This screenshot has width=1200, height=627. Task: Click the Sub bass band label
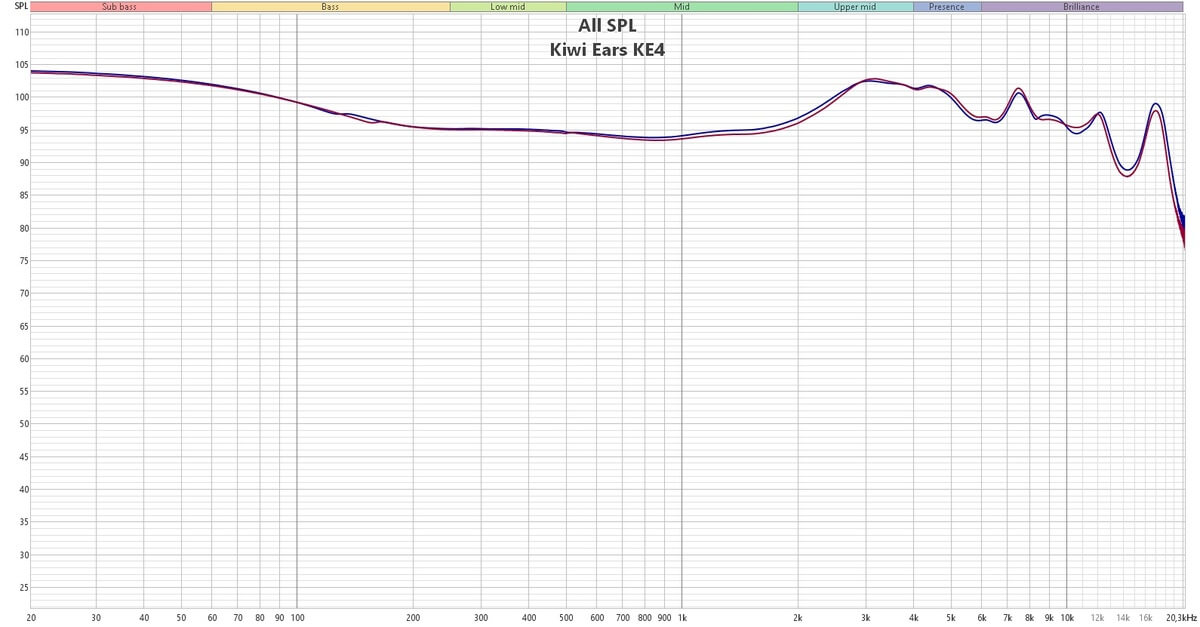coord(121,7)
